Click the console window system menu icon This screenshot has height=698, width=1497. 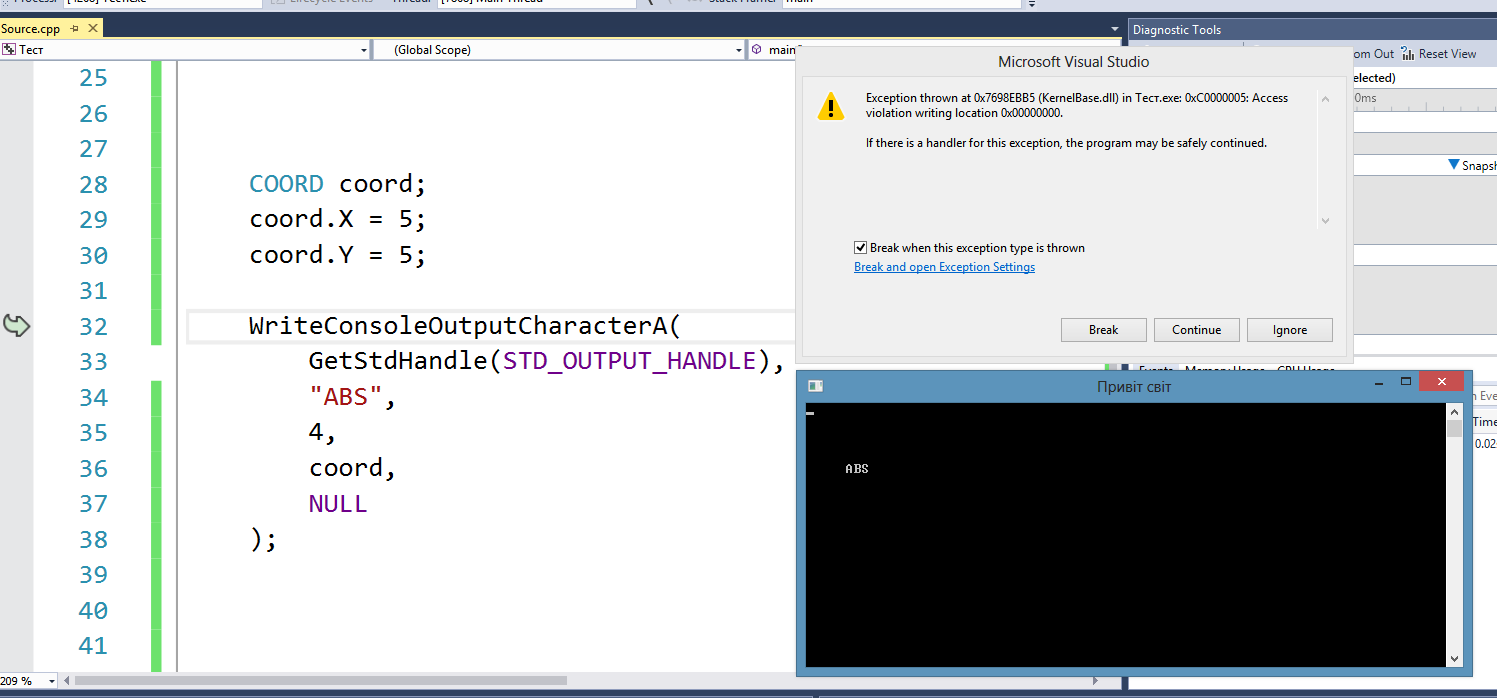[x=816, y=386]
